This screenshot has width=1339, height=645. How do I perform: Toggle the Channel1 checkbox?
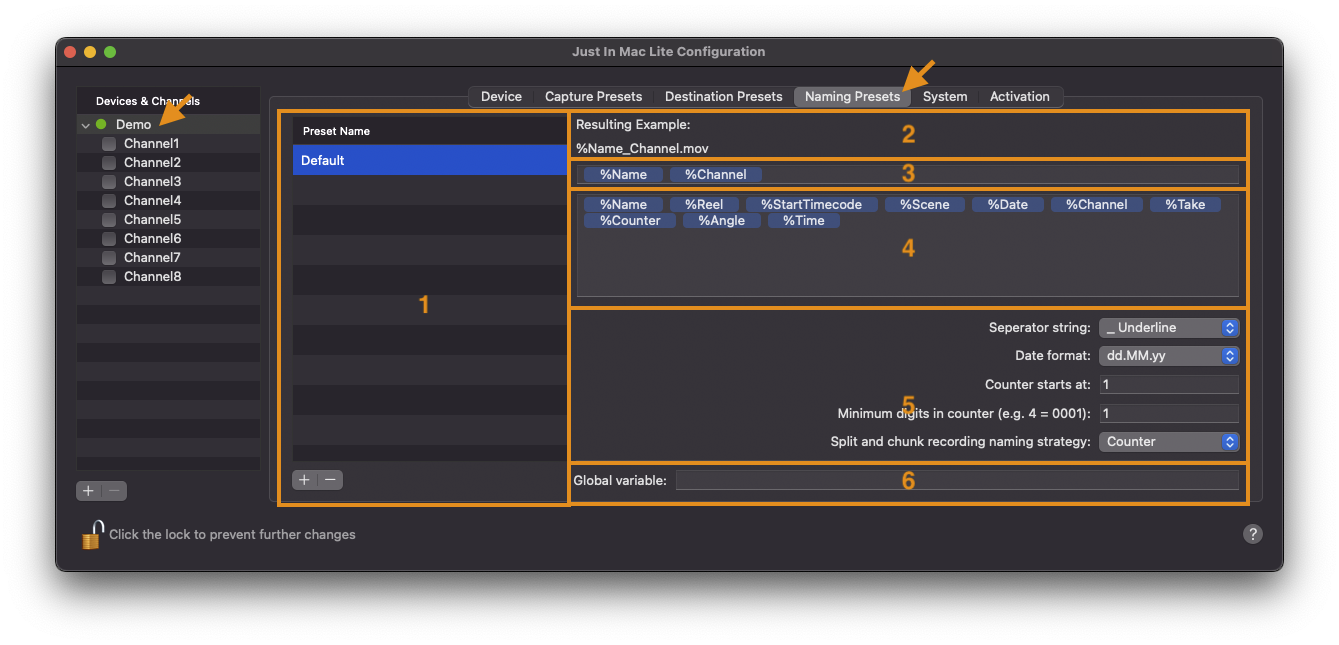click(x=109, y=144)
